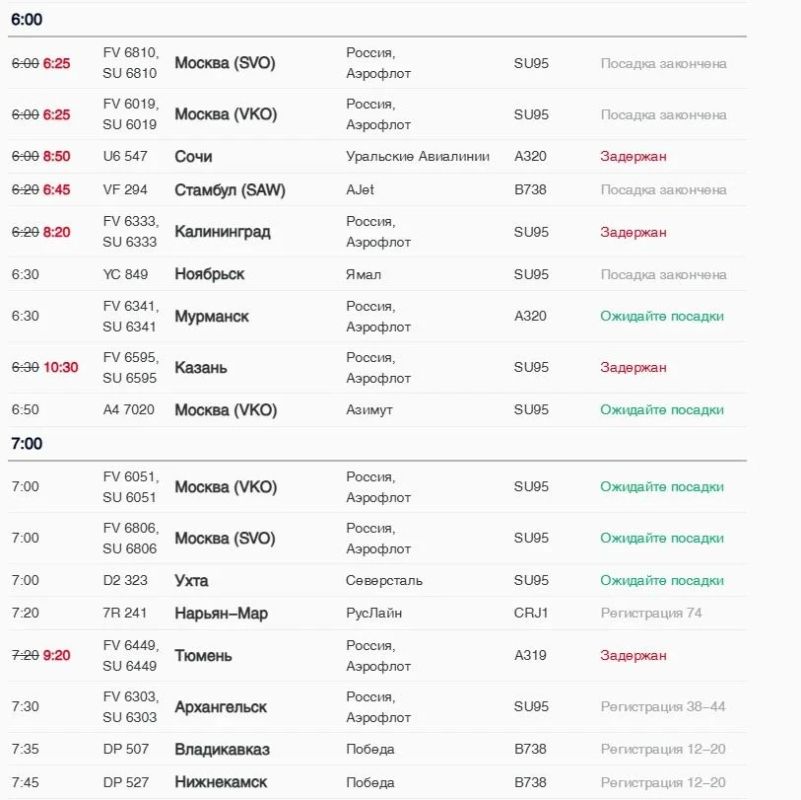Click Москва (SVO) on FV 6810 row
This screenshot has width=801, height=800.
pos(225,63)
